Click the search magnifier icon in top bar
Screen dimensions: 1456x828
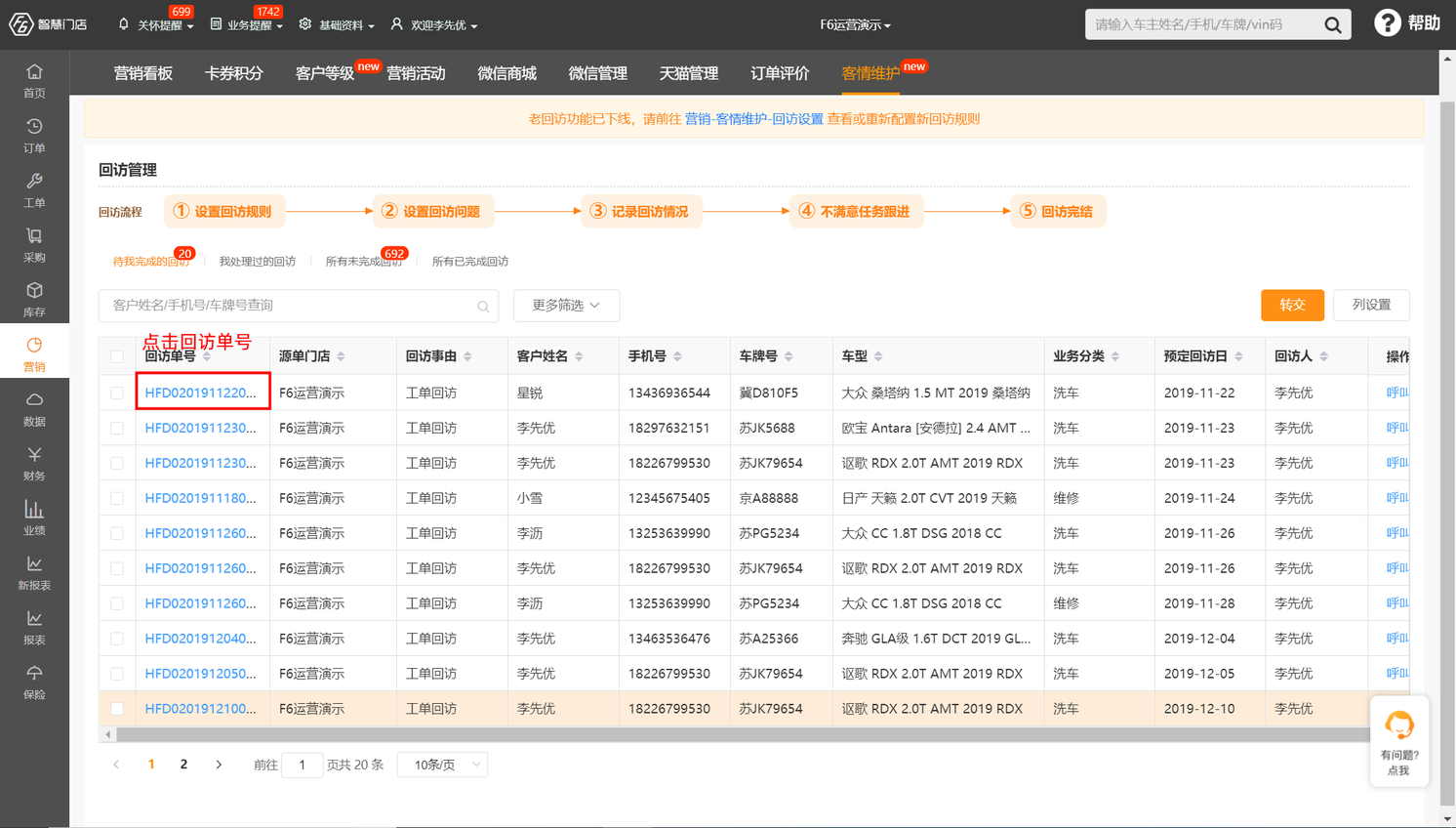1332,24
